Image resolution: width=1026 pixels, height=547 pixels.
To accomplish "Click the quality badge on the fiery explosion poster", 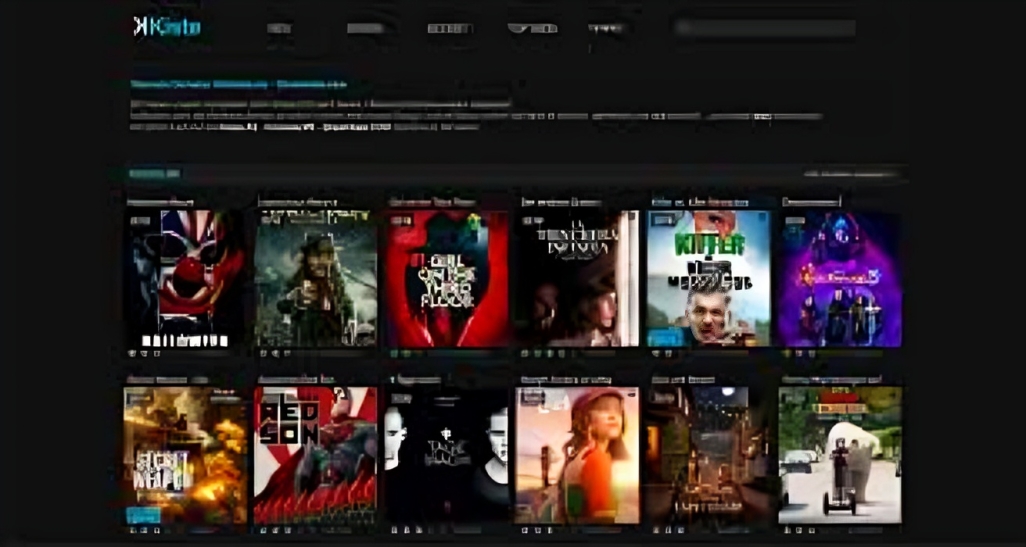I will tap(139, 398).
